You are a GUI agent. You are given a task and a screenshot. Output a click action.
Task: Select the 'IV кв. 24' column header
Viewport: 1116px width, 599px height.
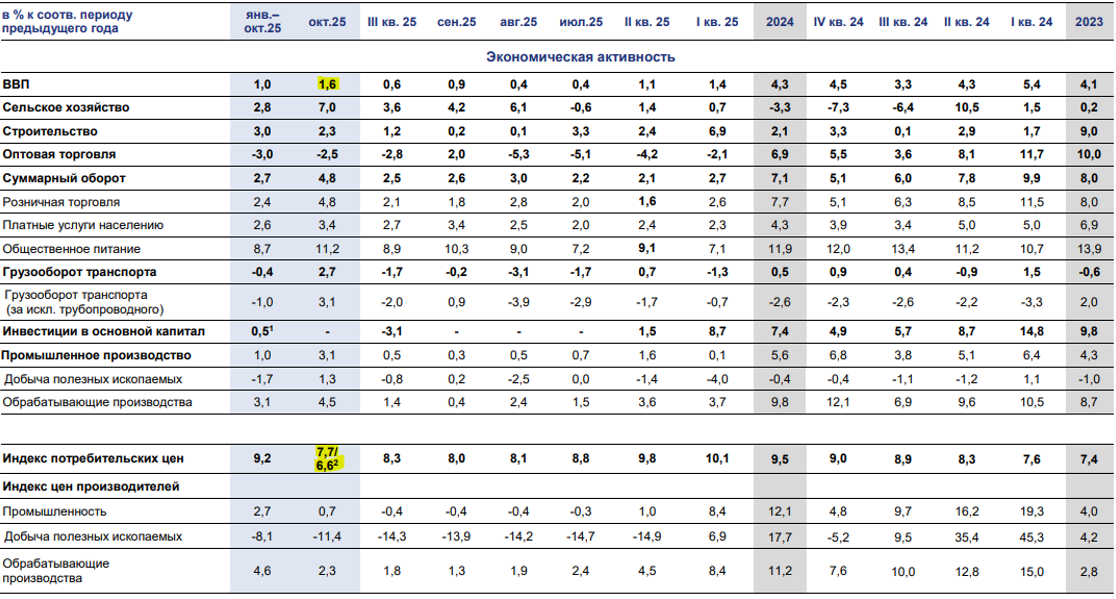(838, 22)
